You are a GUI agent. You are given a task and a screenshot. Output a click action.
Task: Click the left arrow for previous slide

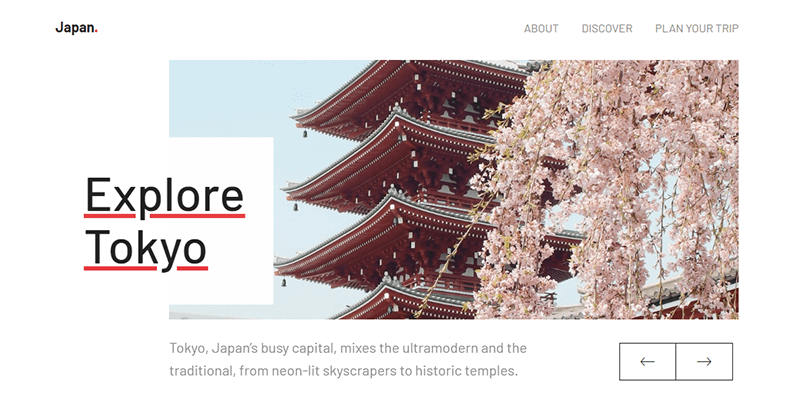(x=647, y=362)
